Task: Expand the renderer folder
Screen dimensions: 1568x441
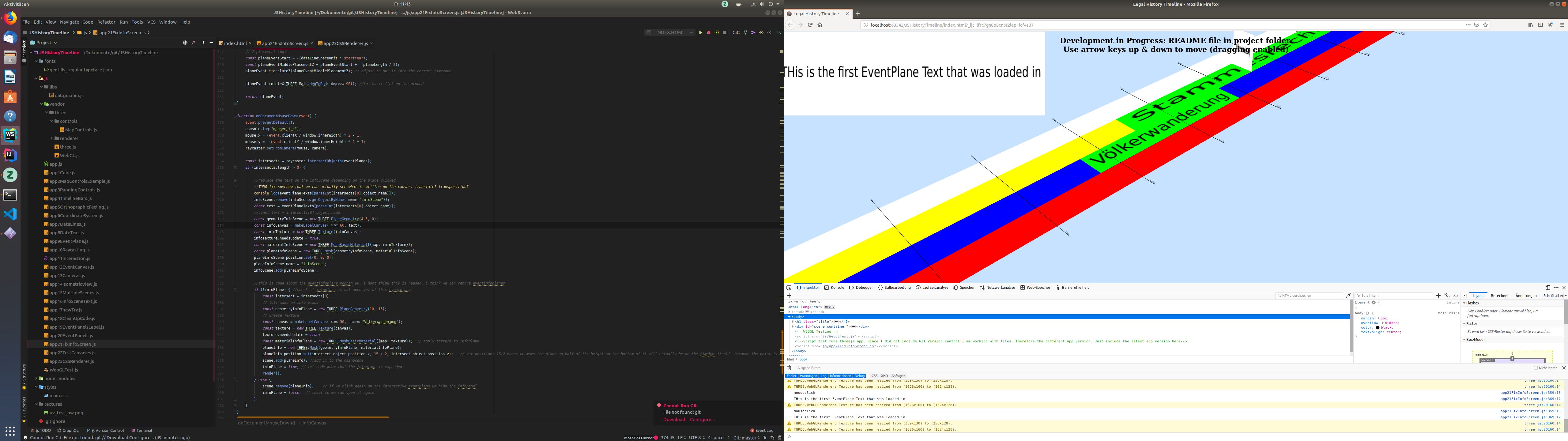Action: (x=51, y=138)
